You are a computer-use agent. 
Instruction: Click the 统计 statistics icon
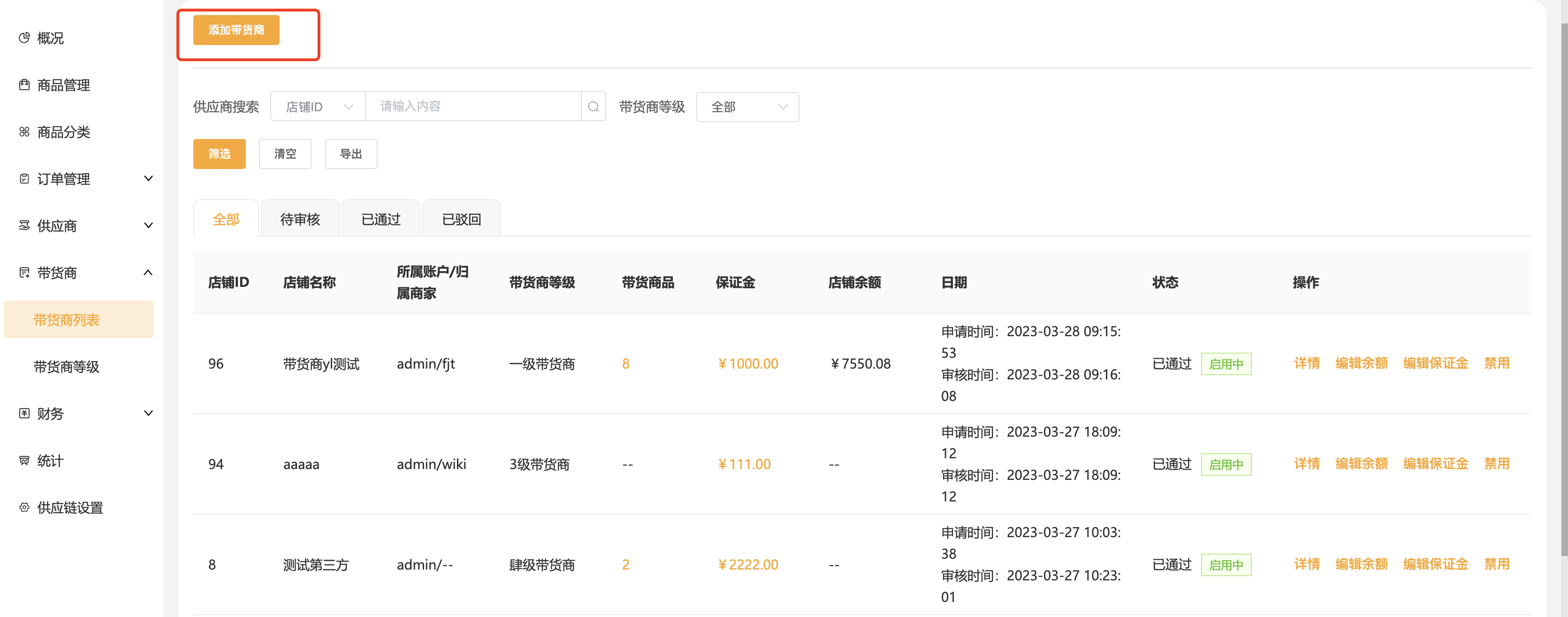24,460
